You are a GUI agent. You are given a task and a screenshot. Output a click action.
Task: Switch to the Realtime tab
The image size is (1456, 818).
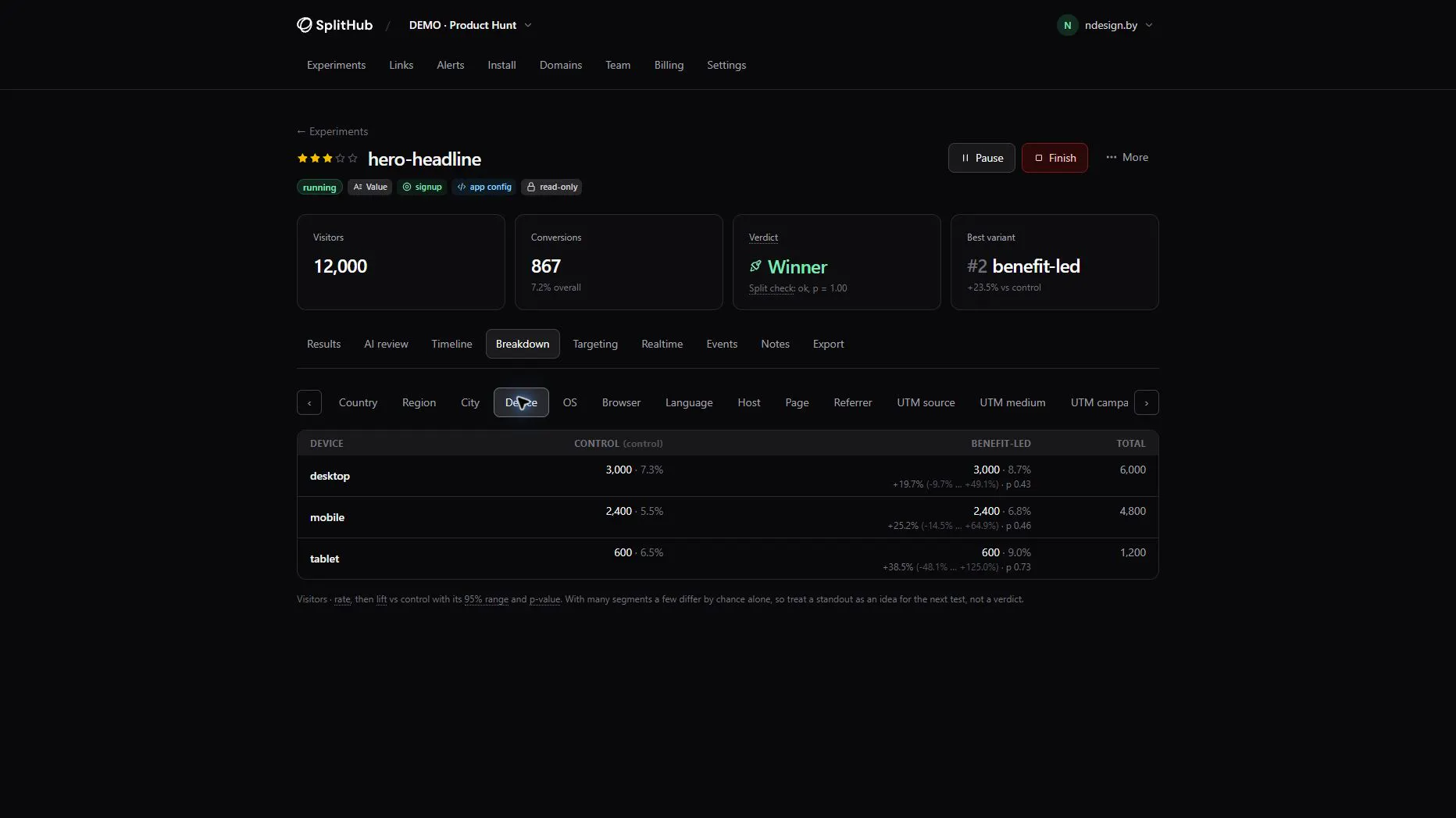click(x=662, y=344)
